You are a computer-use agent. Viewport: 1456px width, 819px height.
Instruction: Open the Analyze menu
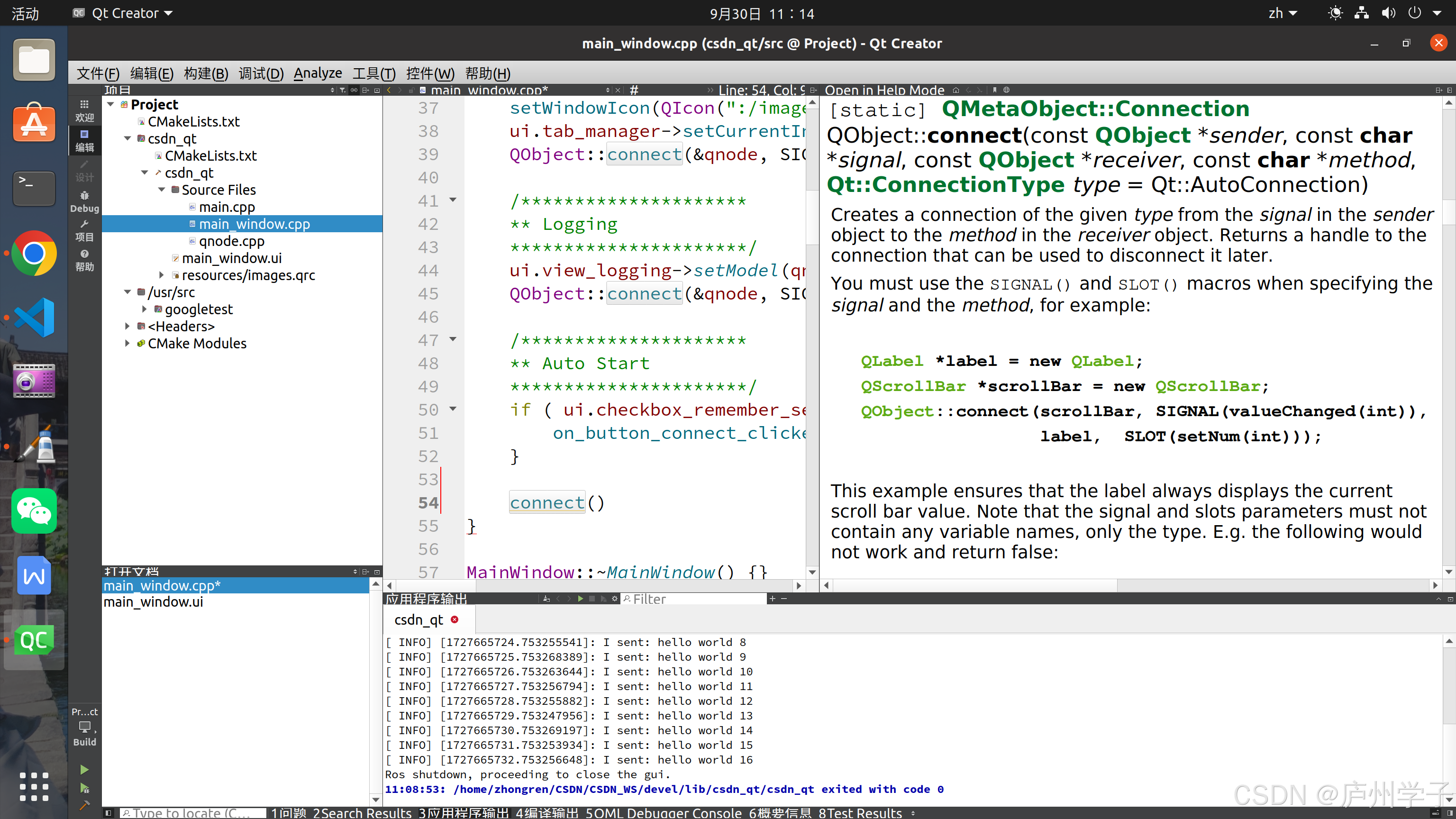click(x=318, y=73)
